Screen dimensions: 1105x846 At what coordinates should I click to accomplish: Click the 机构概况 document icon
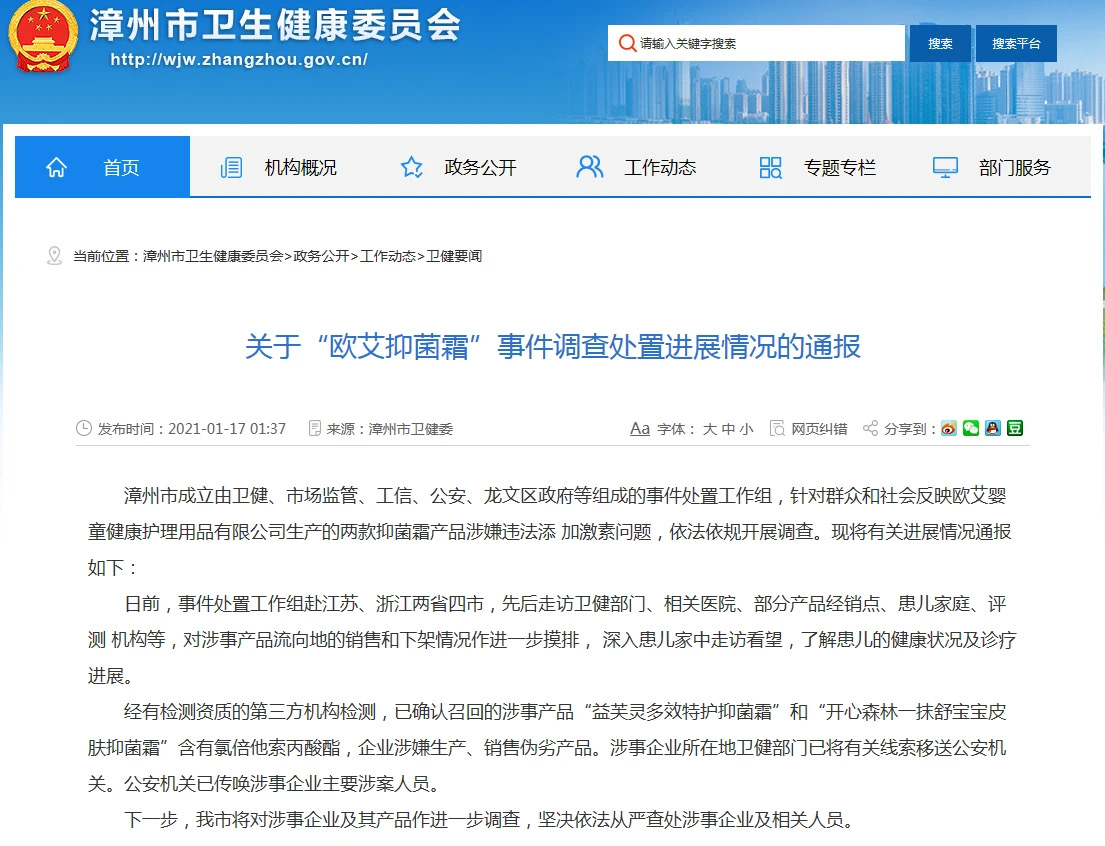point(231,168)
